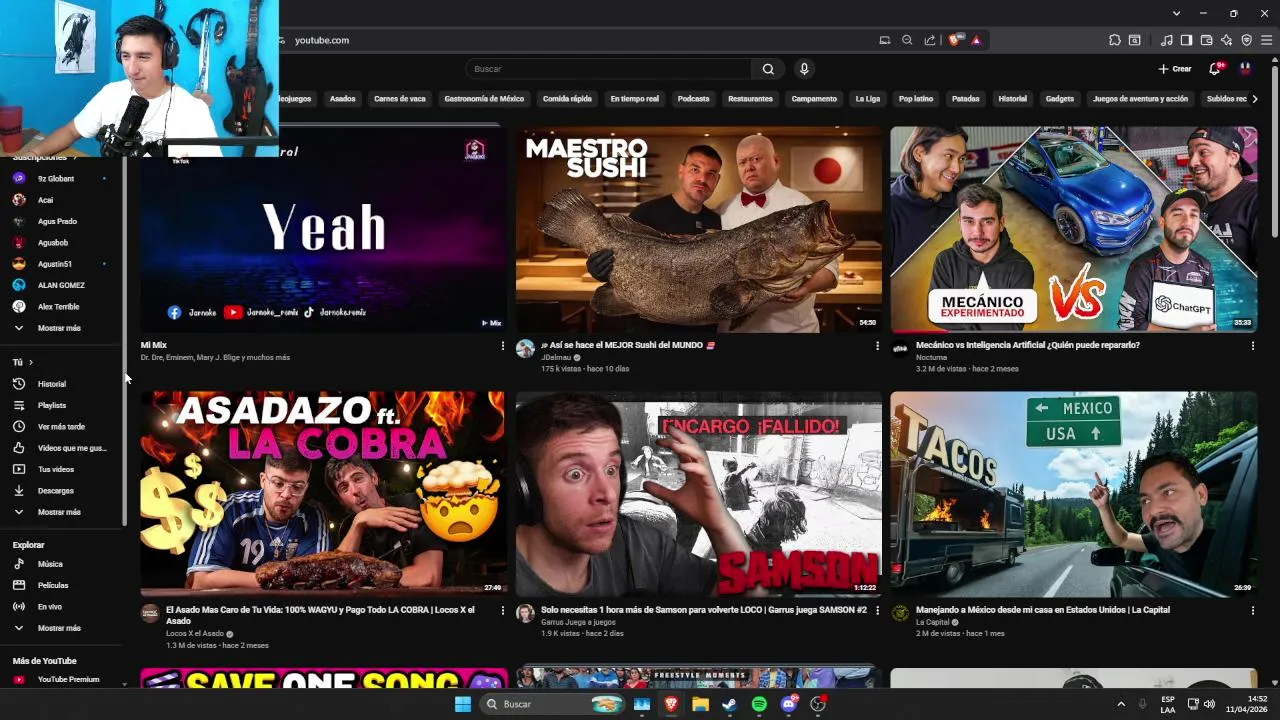Open options menu for Mecánico vs Inteligencia Artificial
1280x720 pixels.
click(x=1252, y=346)
